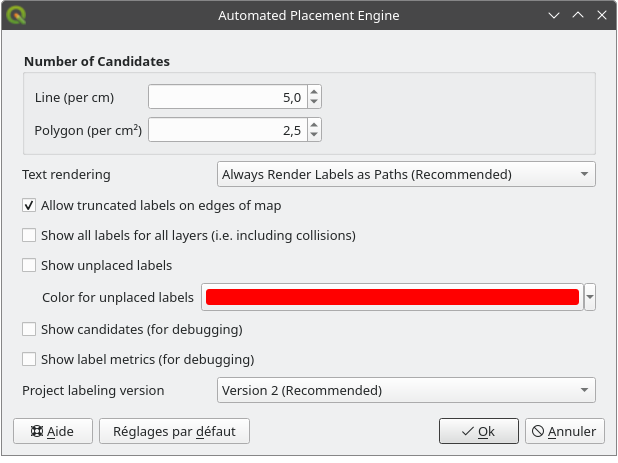Image resolution: width=618 pixels, height=463 pixels.
Task: Enable Show candidates (for debugging)
Action: (29, 329)
